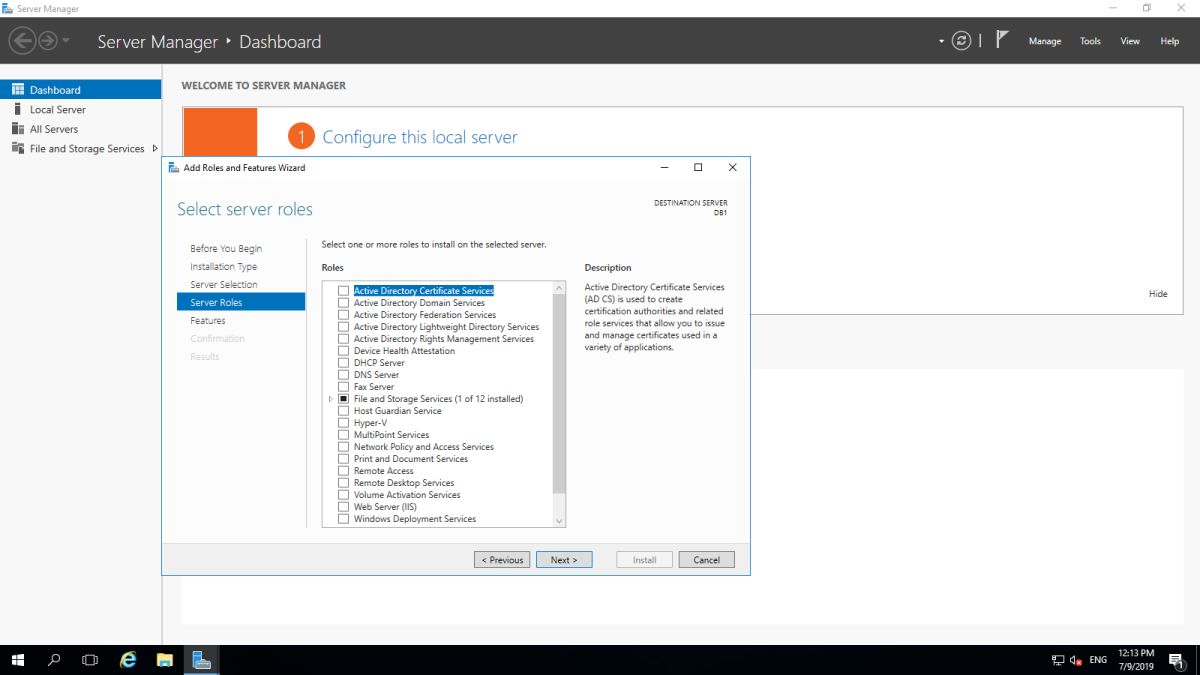Go to Before You Begin wizard step
Viewport: 1200px width, 675px height.
(226, 248)
